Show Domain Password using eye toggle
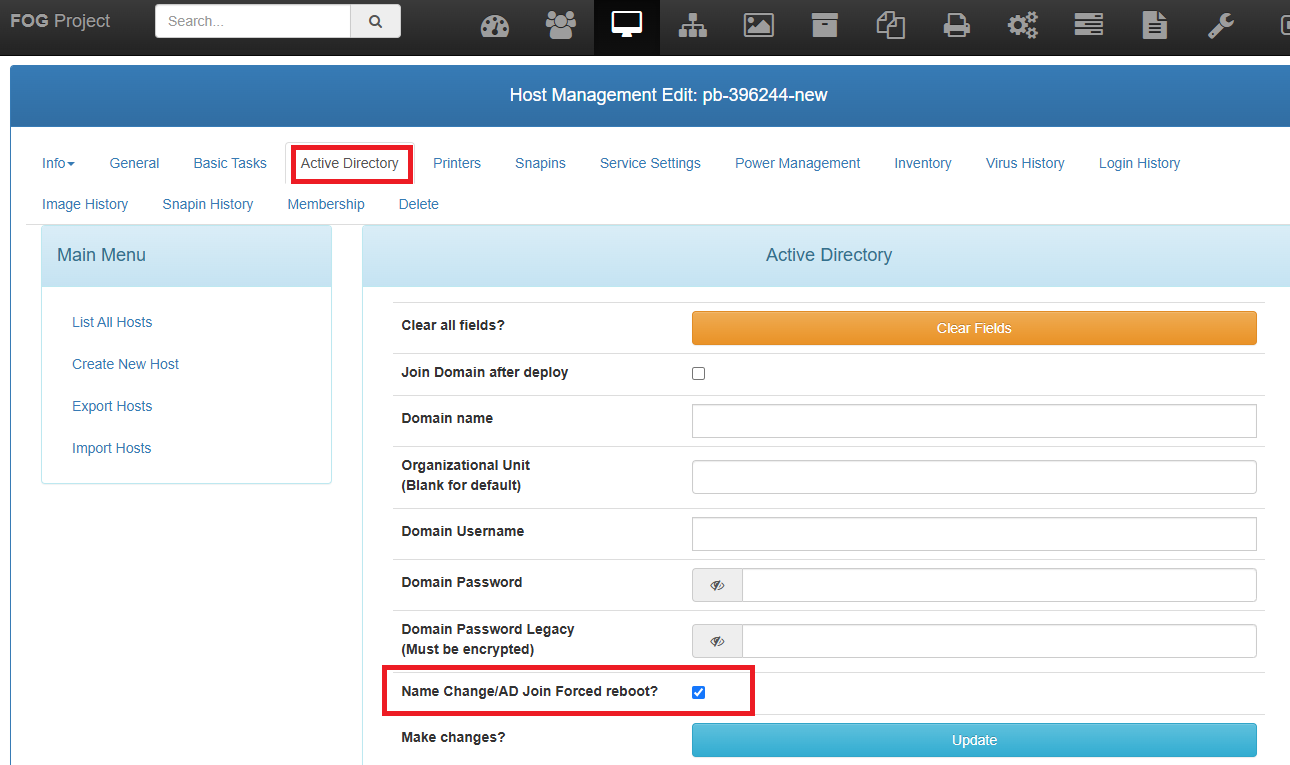Image resolution: width=1290 pixels, height=765 pixels. [717, 585]
